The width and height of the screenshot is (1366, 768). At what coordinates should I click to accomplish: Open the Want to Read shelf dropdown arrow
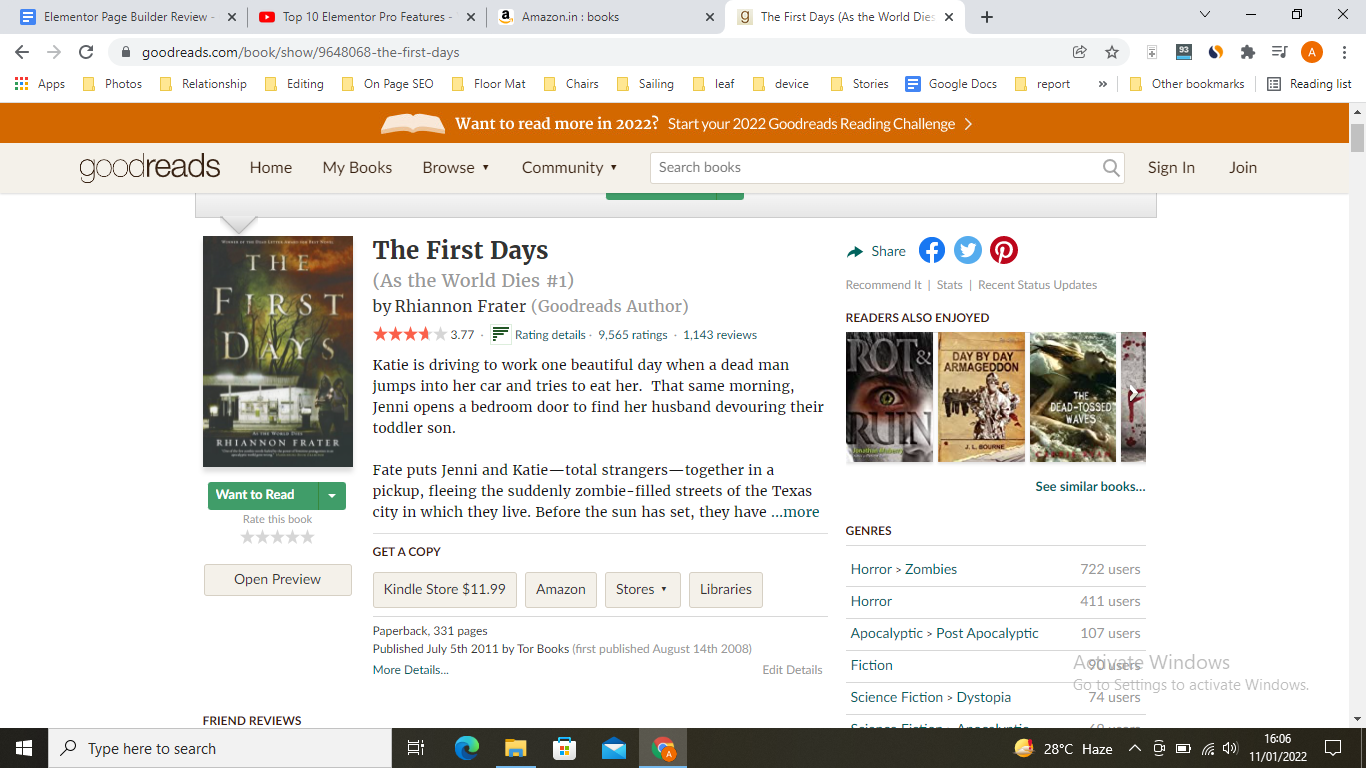(332, 495)
